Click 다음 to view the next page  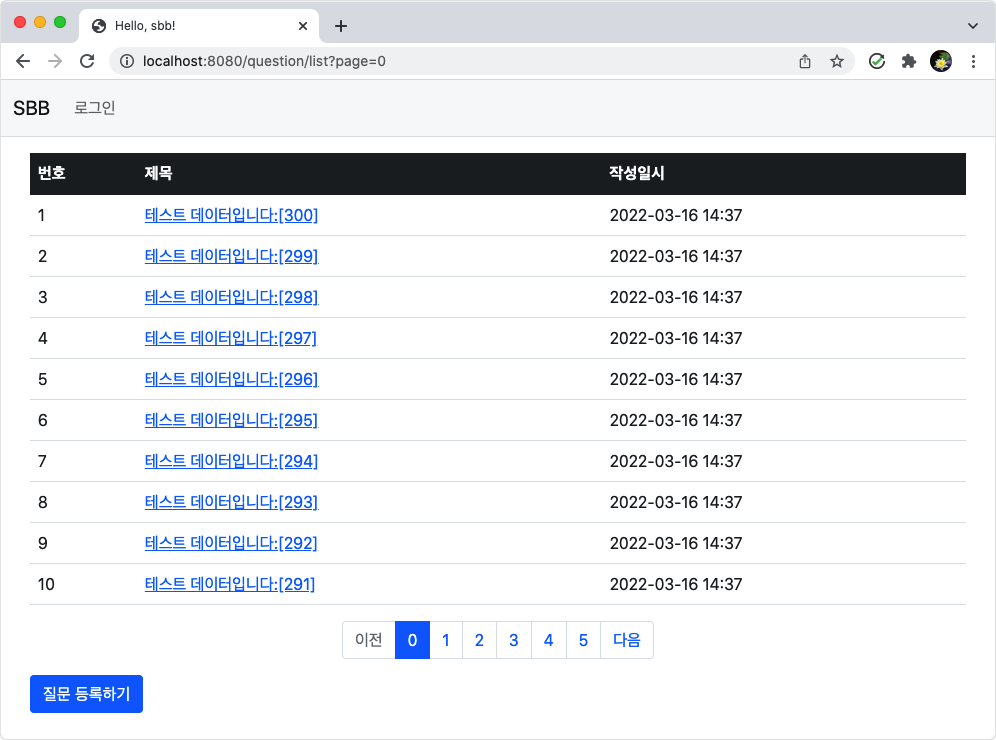627,640
